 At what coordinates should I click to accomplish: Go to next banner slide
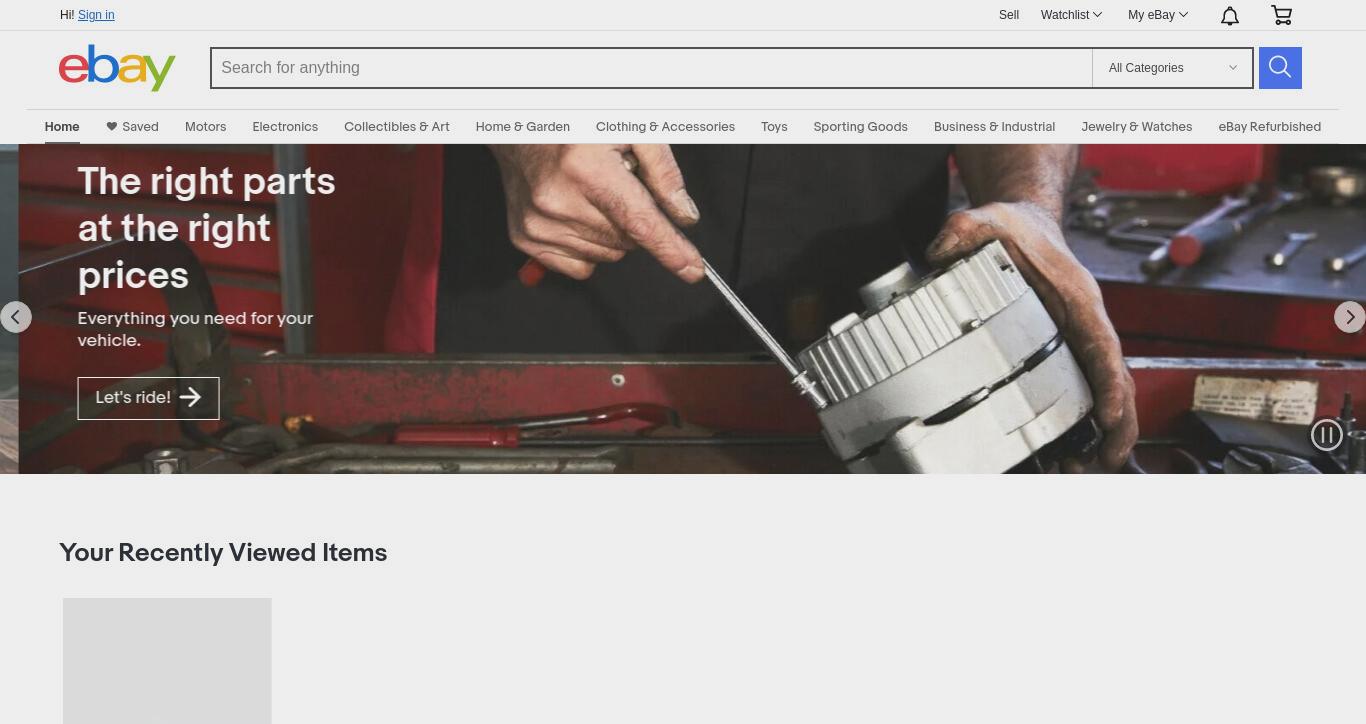point(1350,317)
